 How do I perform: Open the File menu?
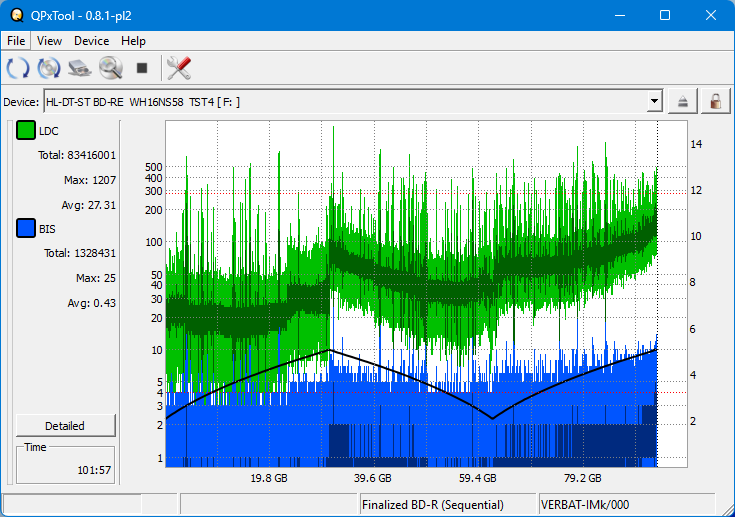16,41
